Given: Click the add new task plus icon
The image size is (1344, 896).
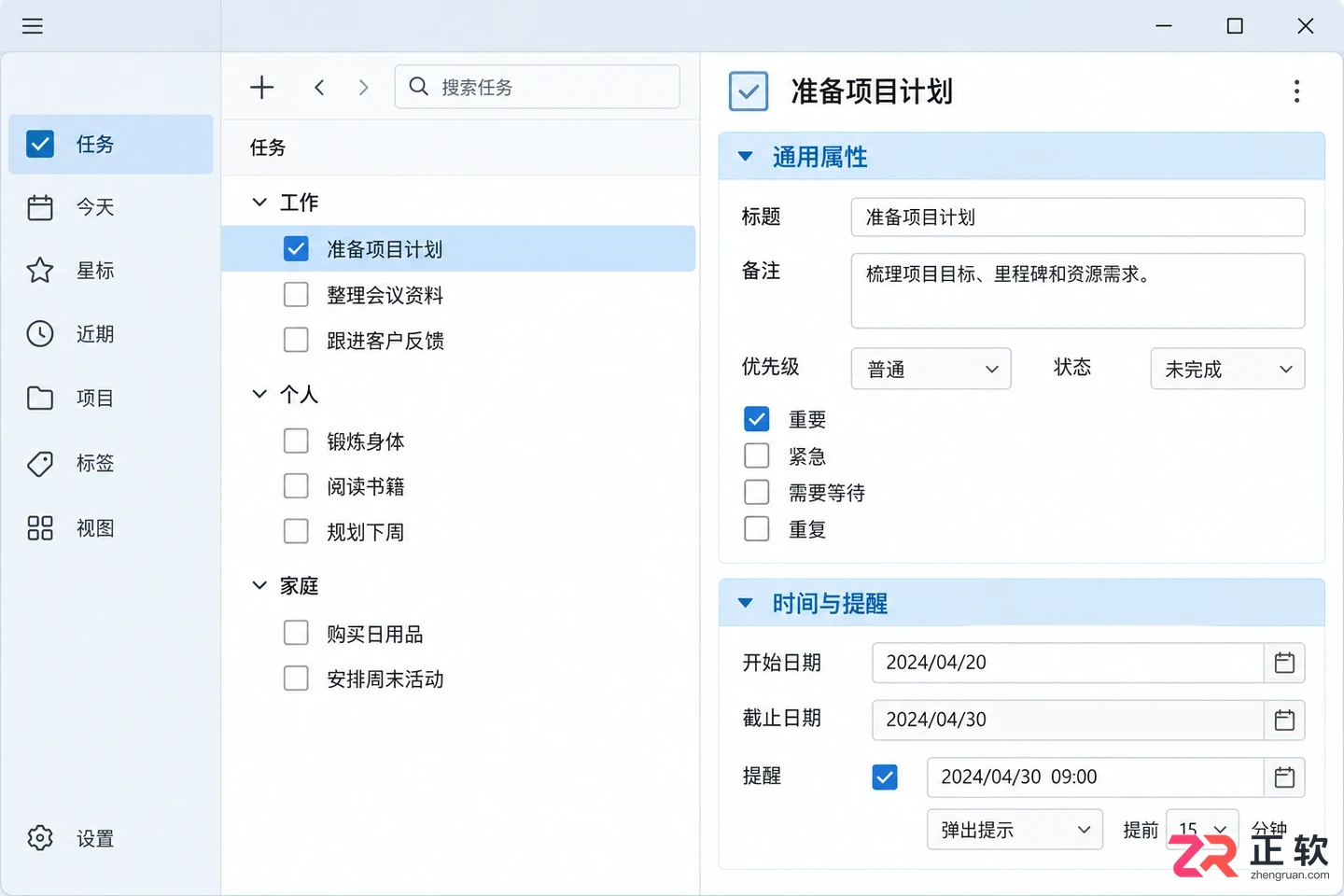Looking at the screenshot, I should coord(262,88).
